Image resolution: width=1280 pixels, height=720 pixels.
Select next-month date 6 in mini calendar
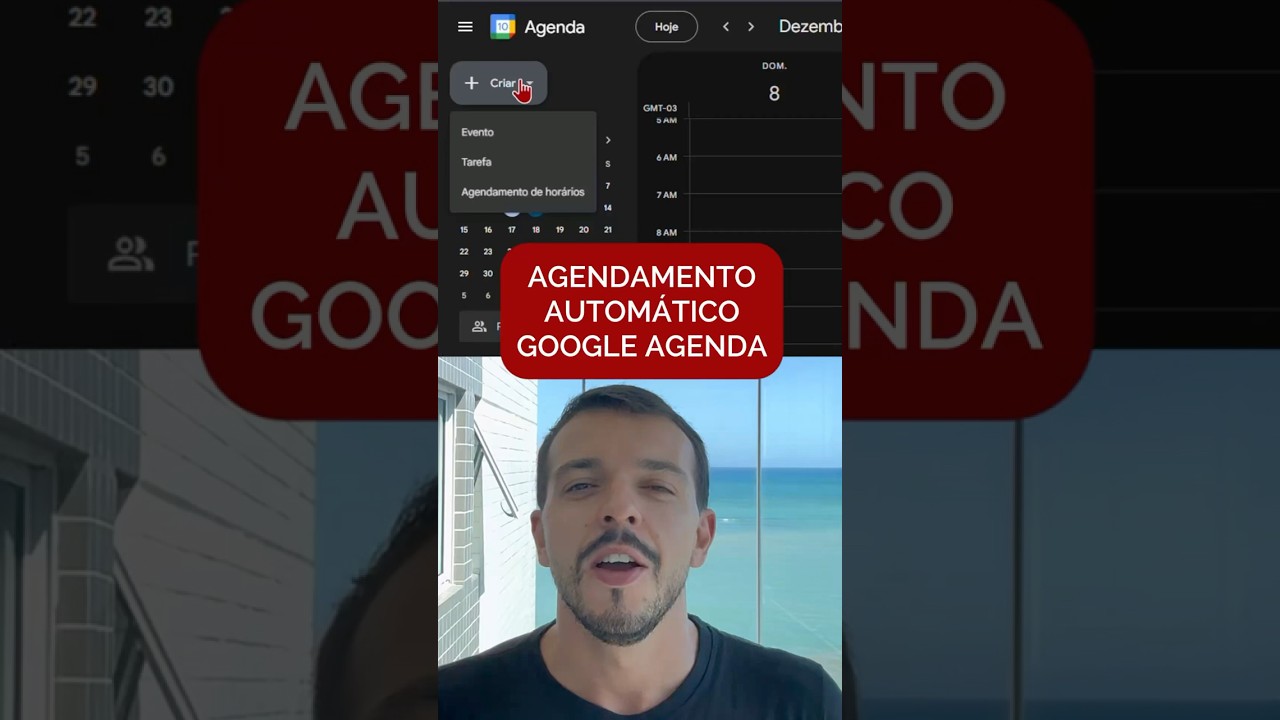coord(488,296)
